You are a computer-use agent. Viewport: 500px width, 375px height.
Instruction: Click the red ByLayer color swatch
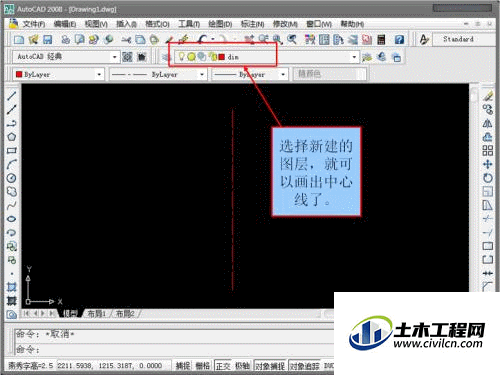(x=19, y=74)
